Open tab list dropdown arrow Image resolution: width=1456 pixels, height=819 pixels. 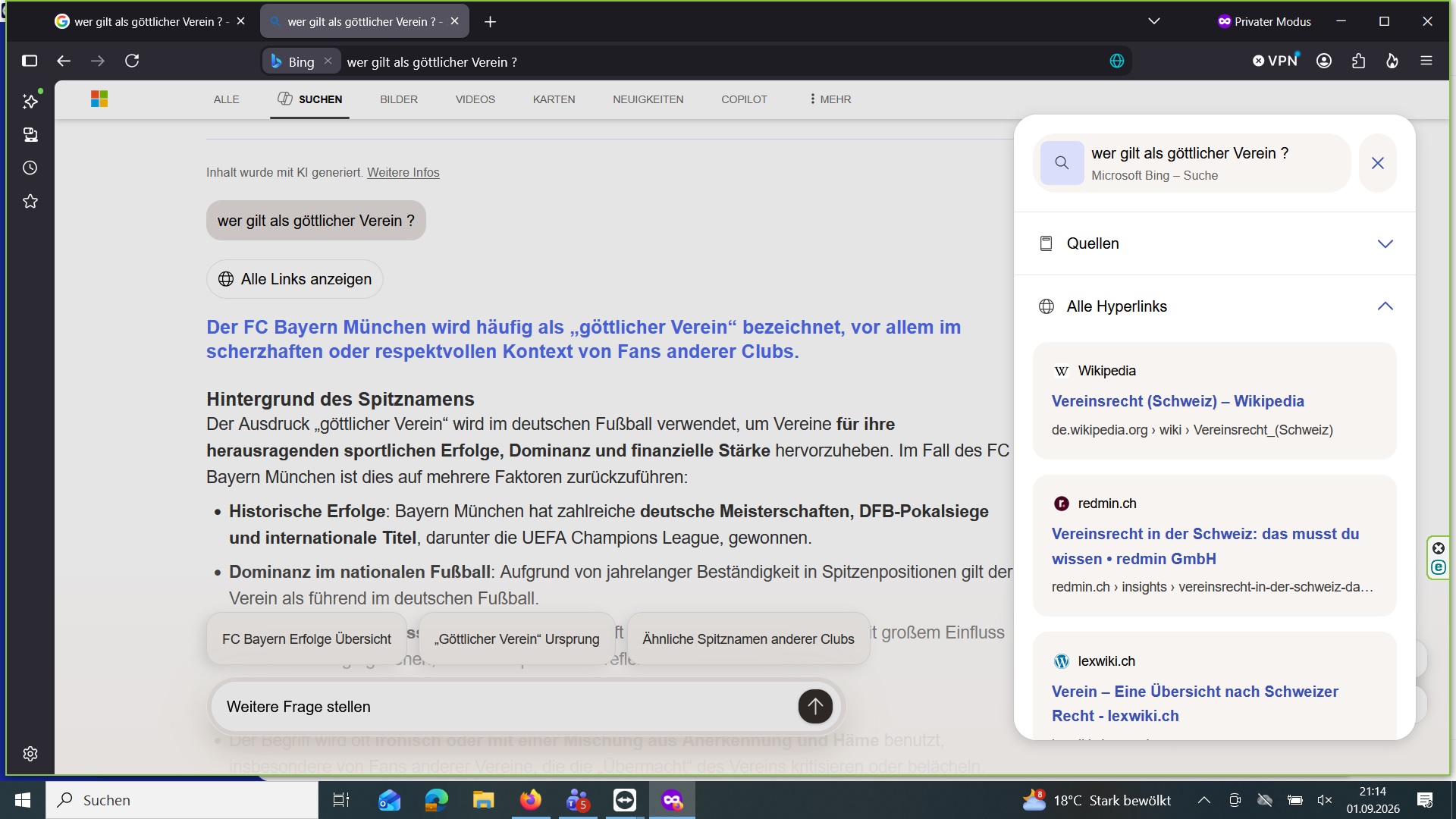1154,21
